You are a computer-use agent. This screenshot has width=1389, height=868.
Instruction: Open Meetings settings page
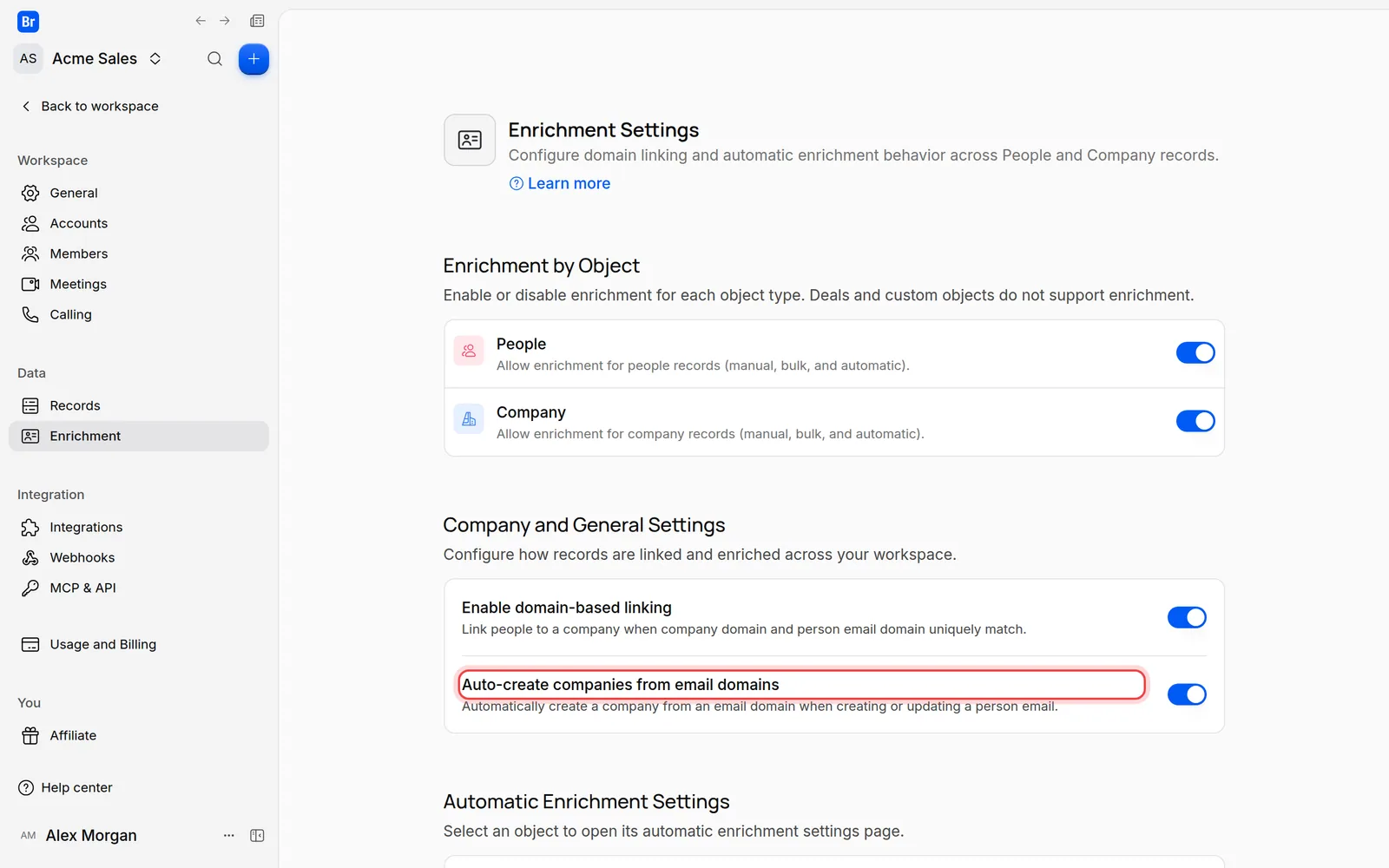pyautogui.click(x=139, y=284)
